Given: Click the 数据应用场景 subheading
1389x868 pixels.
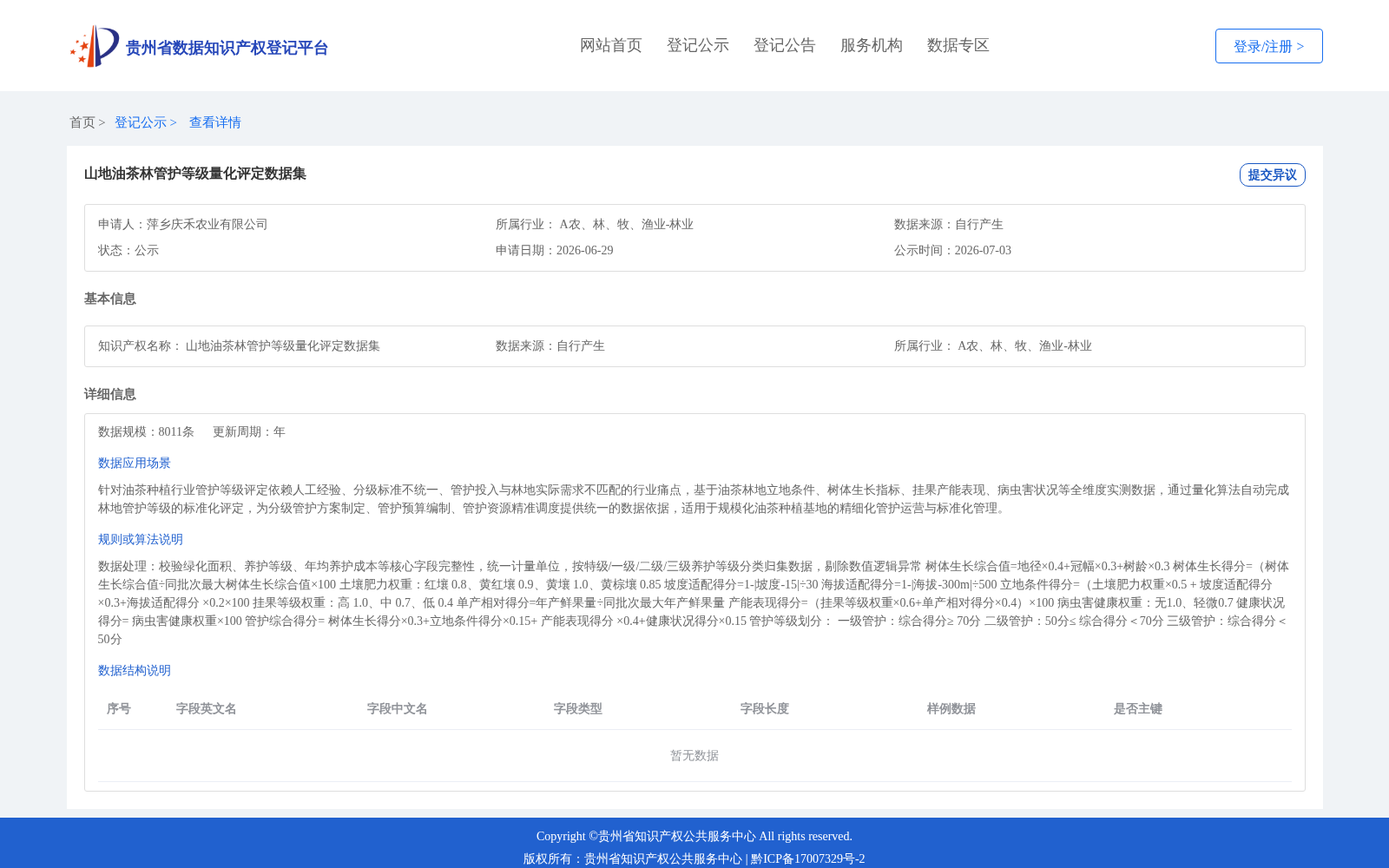Looking at the screenshot, I should coord(135,463).
